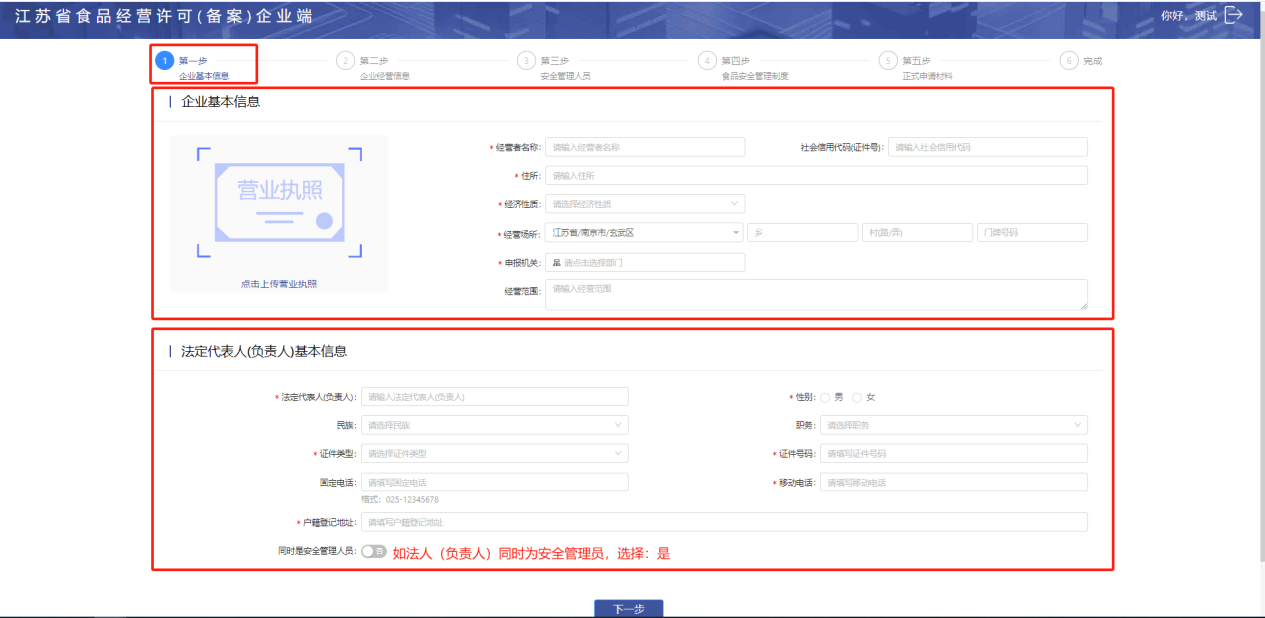The height and width of the screenshot is (618, 1265).
Task: Click the 经营者名称 input field
Action: (x=645, y=147)
